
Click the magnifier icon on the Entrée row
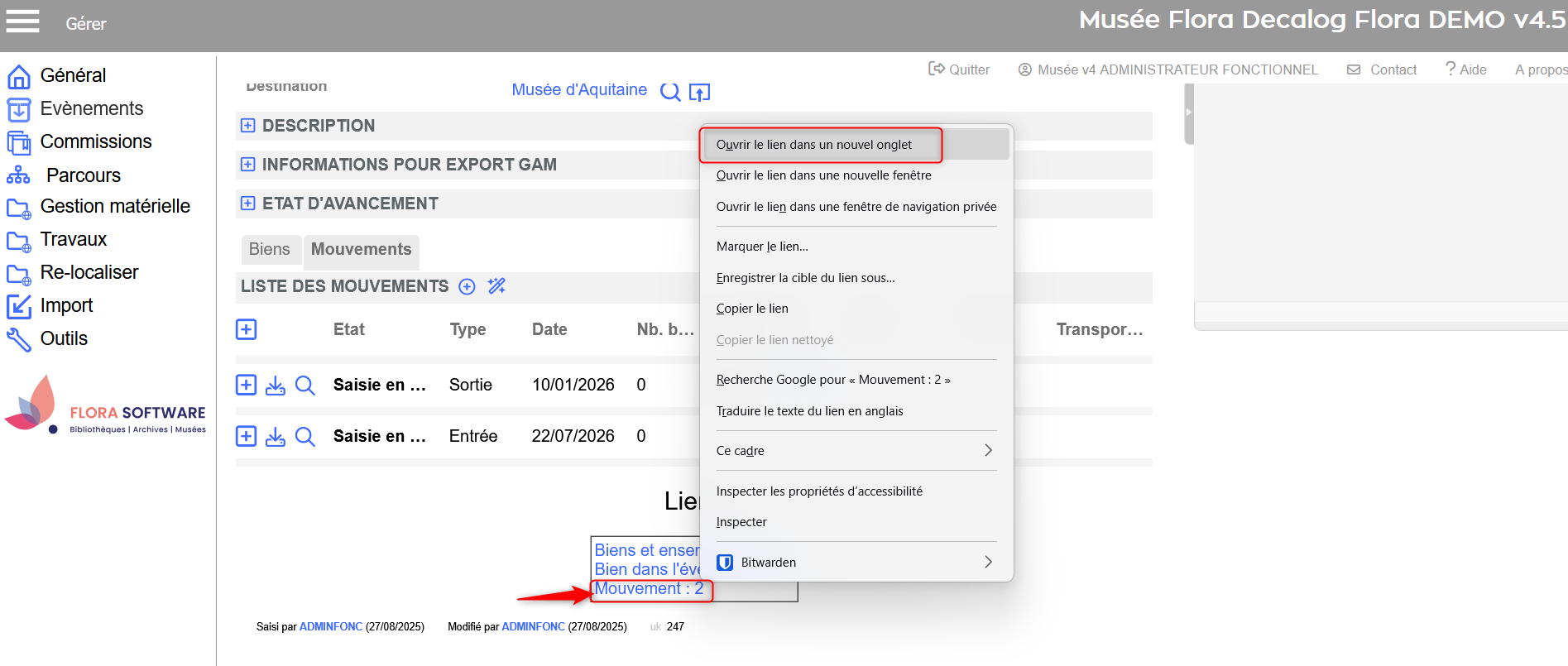(x=305, y=437)
